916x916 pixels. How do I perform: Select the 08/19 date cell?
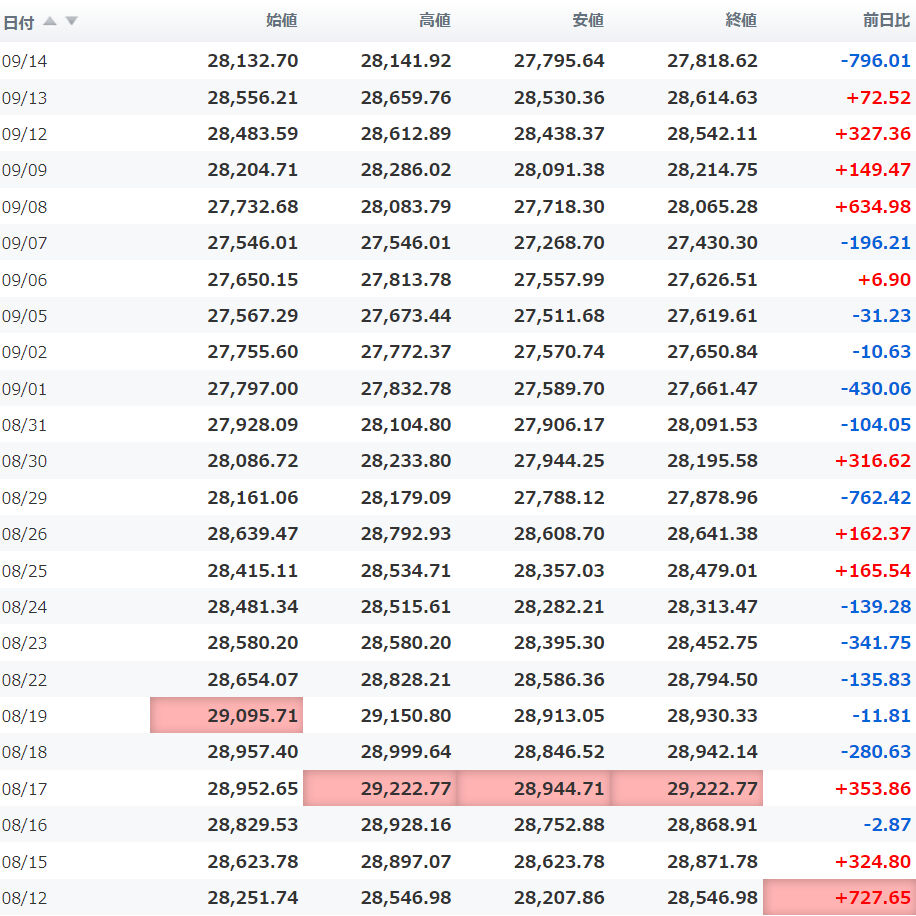(25, 717)
